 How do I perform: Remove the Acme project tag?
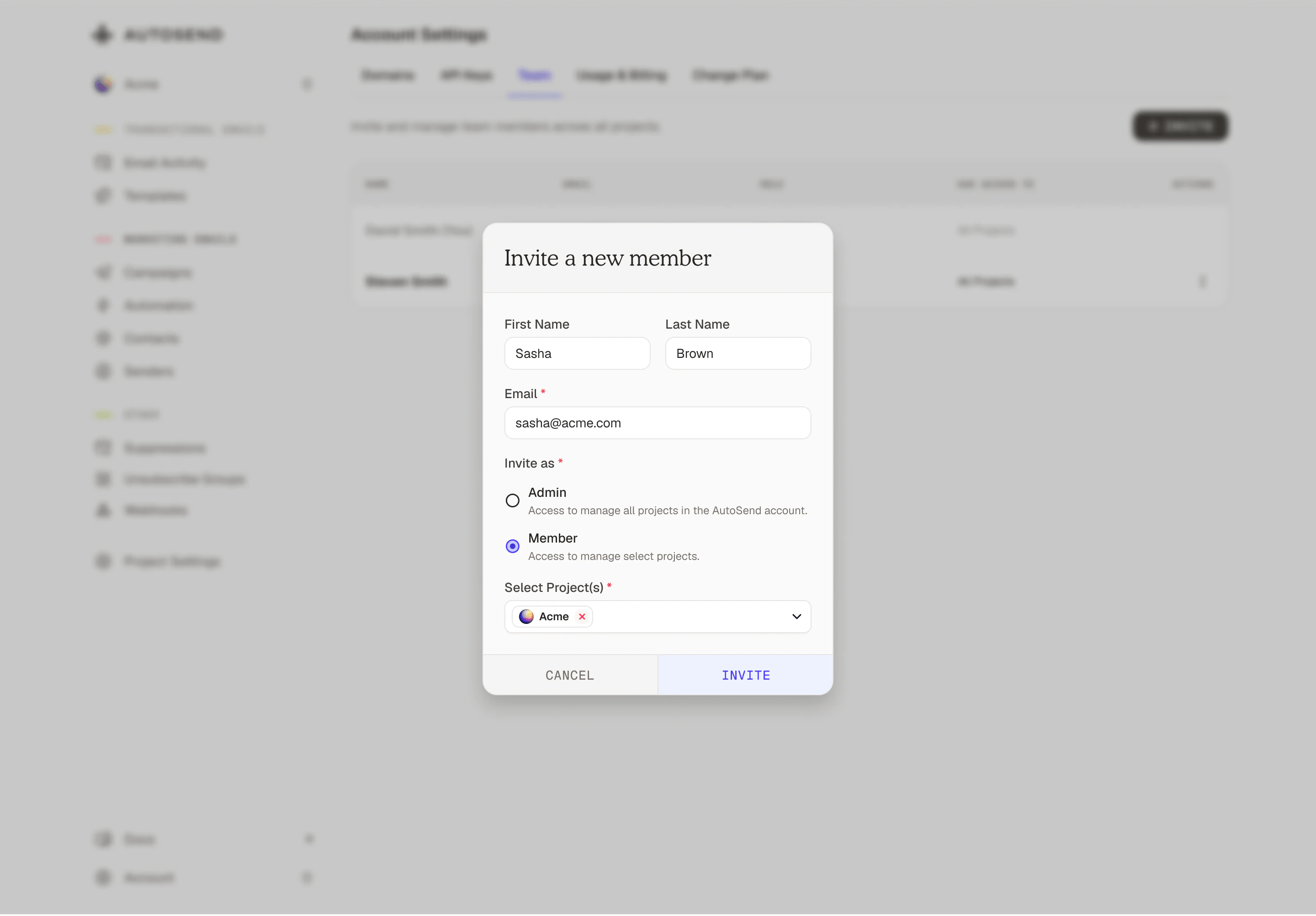point(582,617)
